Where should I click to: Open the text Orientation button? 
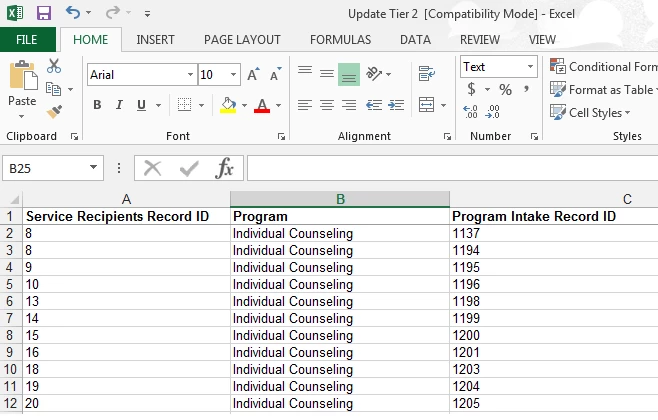(373, 74)
